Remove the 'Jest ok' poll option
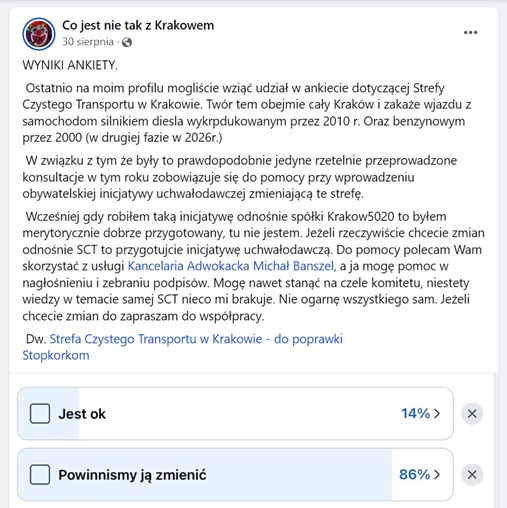 point(472,414)
